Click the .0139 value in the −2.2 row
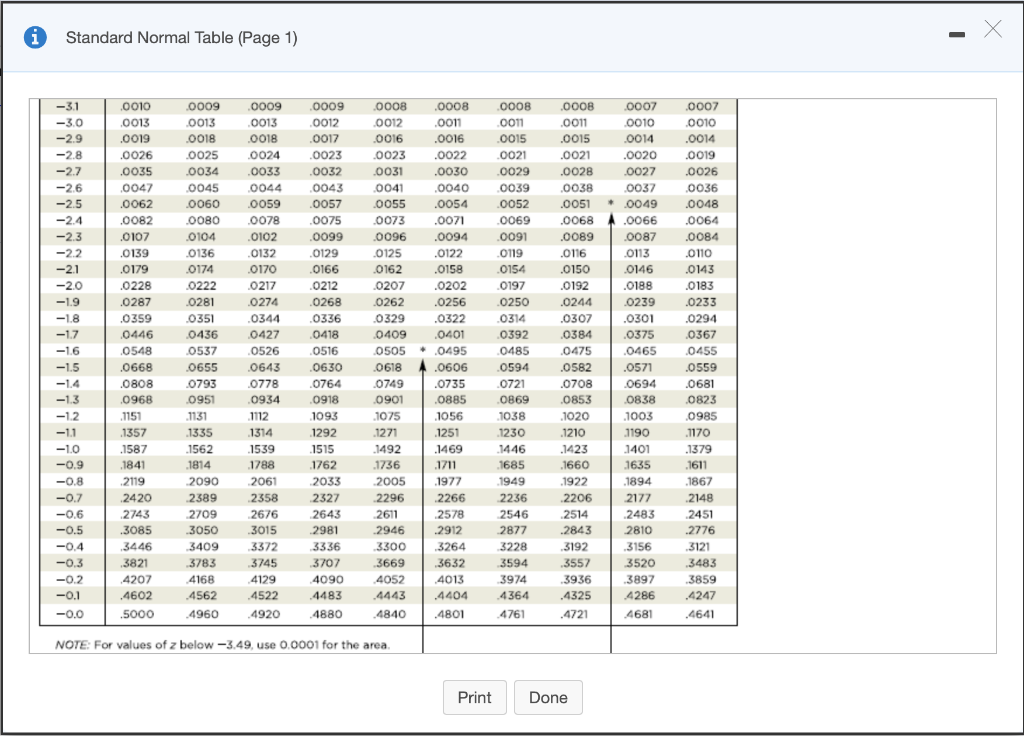 click(135, 253)
